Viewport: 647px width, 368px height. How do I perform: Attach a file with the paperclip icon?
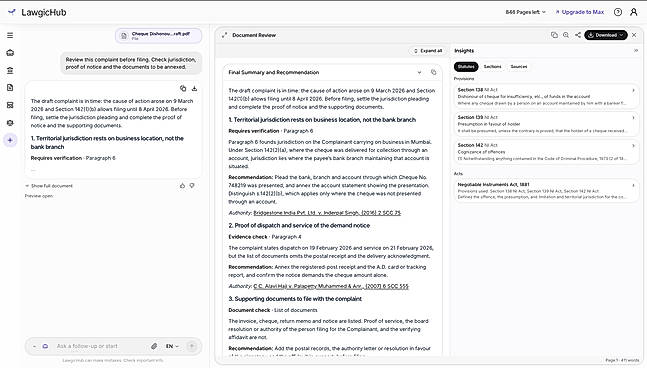(x=154, y=346)
